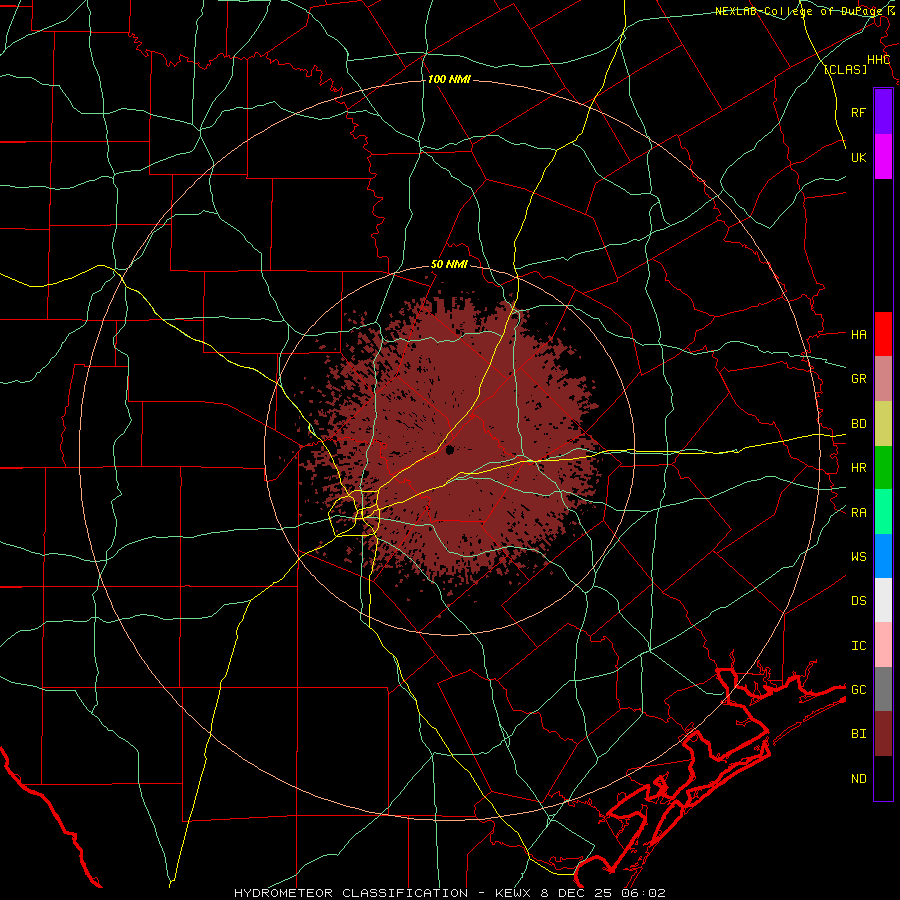The height and width of the screenshot is (900, 900).
Task: Click the [CLAS] units label
Action: pos(845,69)
